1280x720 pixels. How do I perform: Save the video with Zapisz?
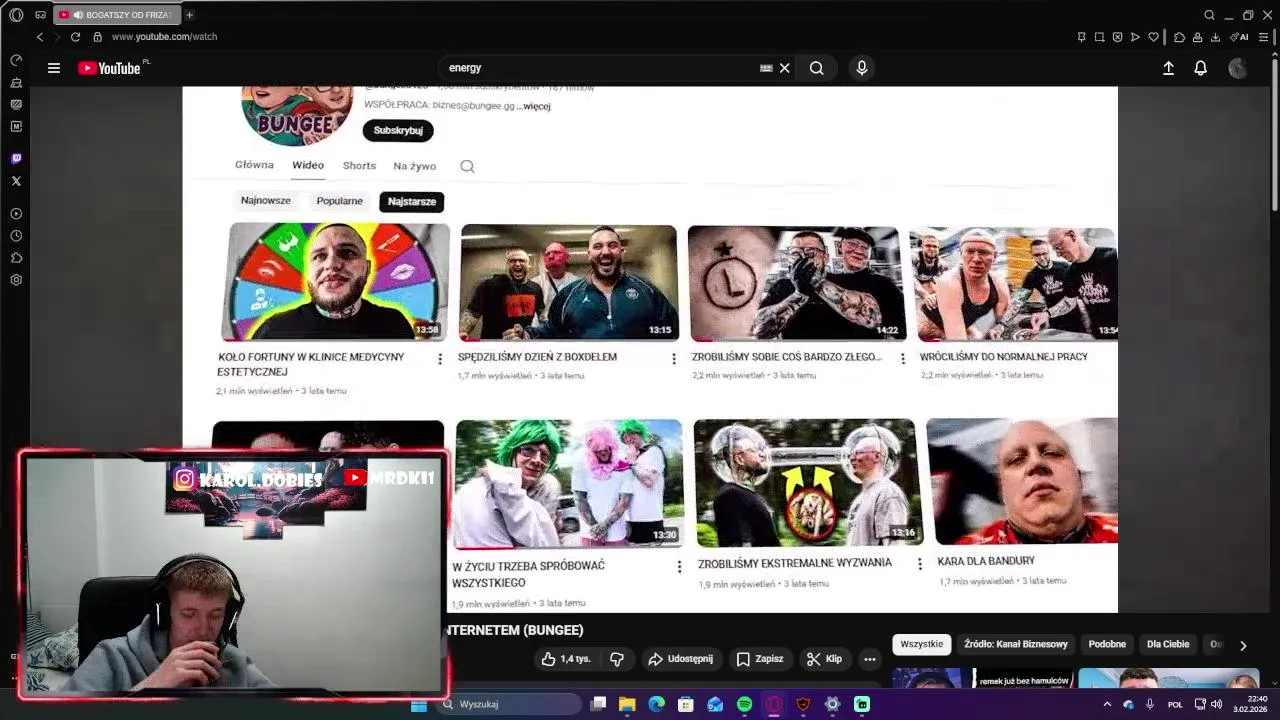coord(760,659)
